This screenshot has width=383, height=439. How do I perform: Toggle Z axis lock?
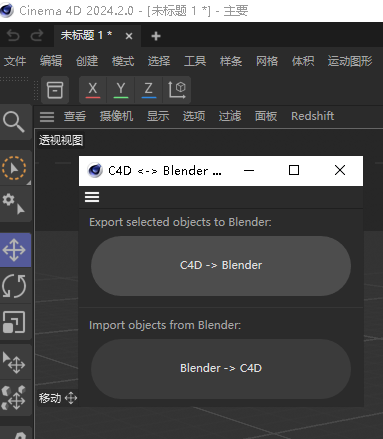149,90
